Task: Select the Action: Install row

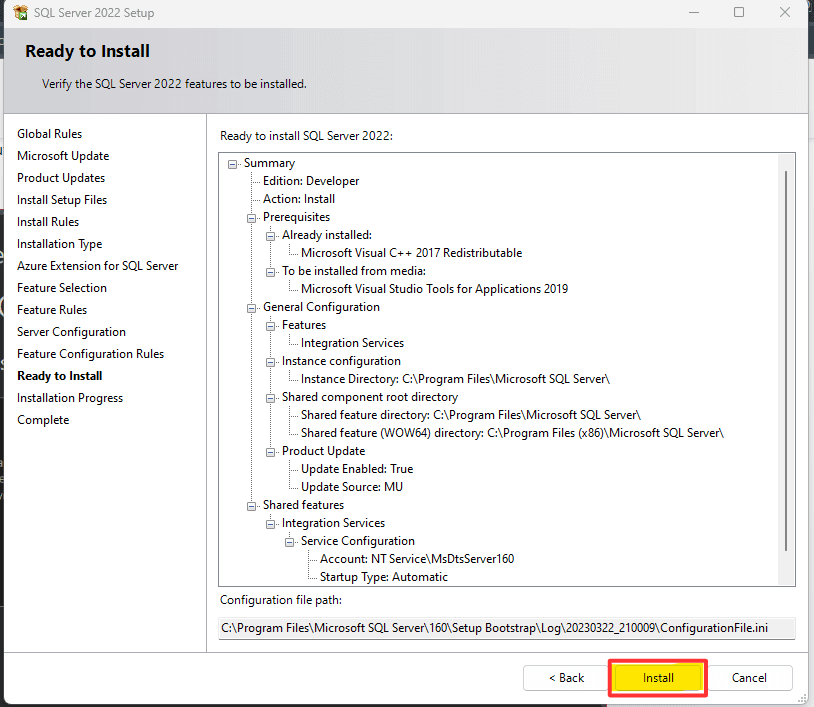Action: click(299, 199)
